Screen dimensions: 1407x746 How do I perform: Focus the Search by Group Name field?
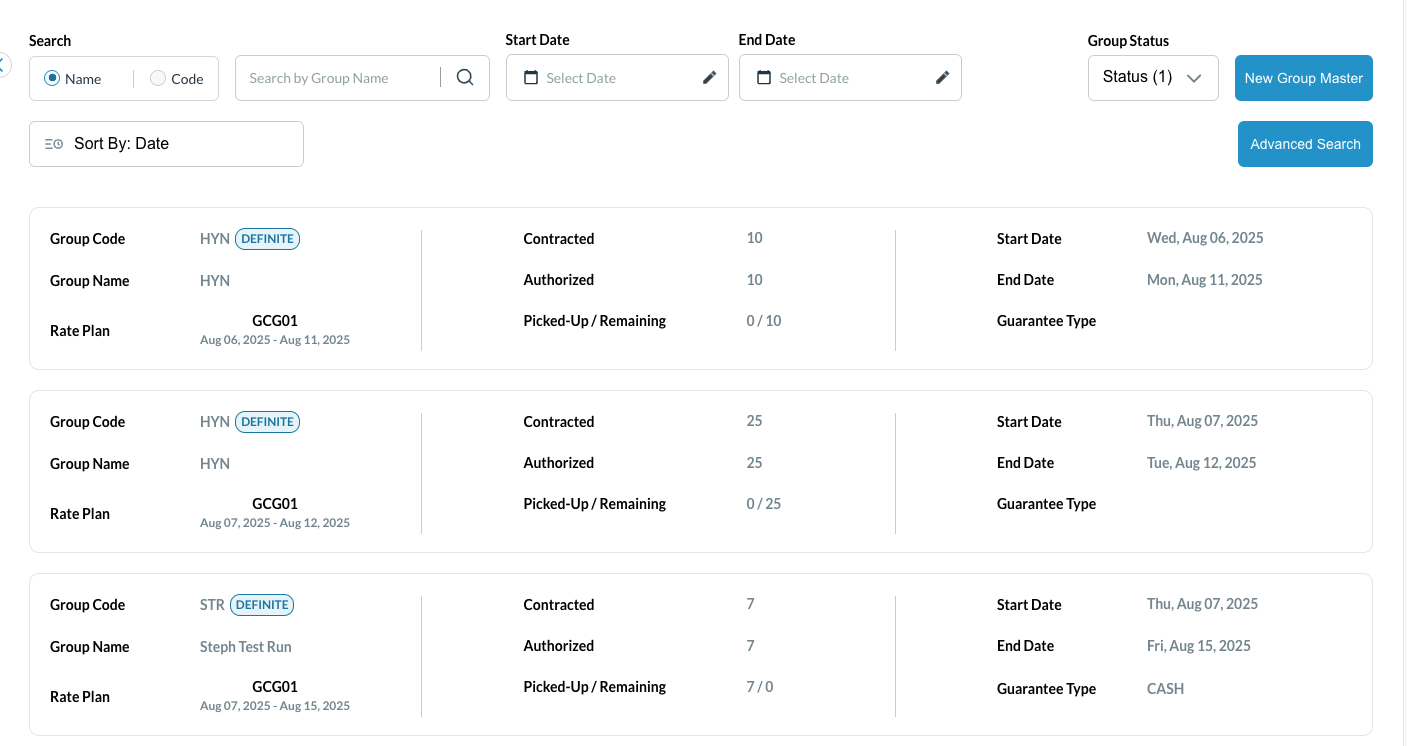pyautogui.click(x=337, y=78)
